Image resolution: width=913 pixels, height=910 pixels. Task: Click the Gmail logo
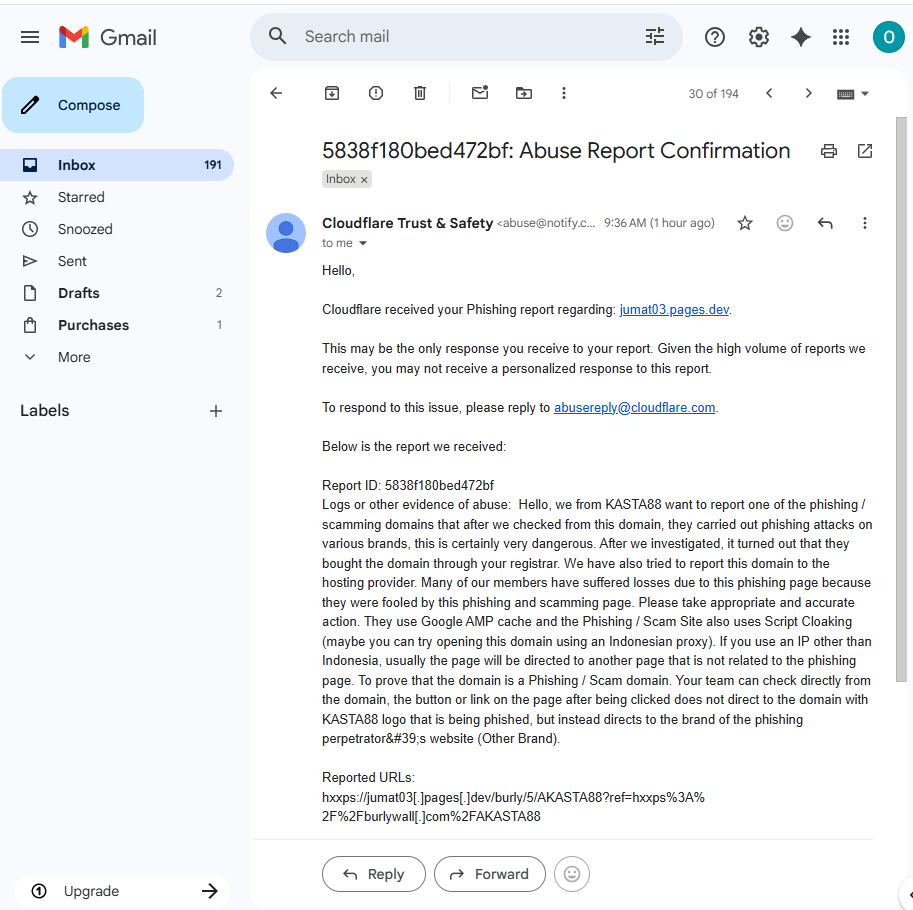108,37
